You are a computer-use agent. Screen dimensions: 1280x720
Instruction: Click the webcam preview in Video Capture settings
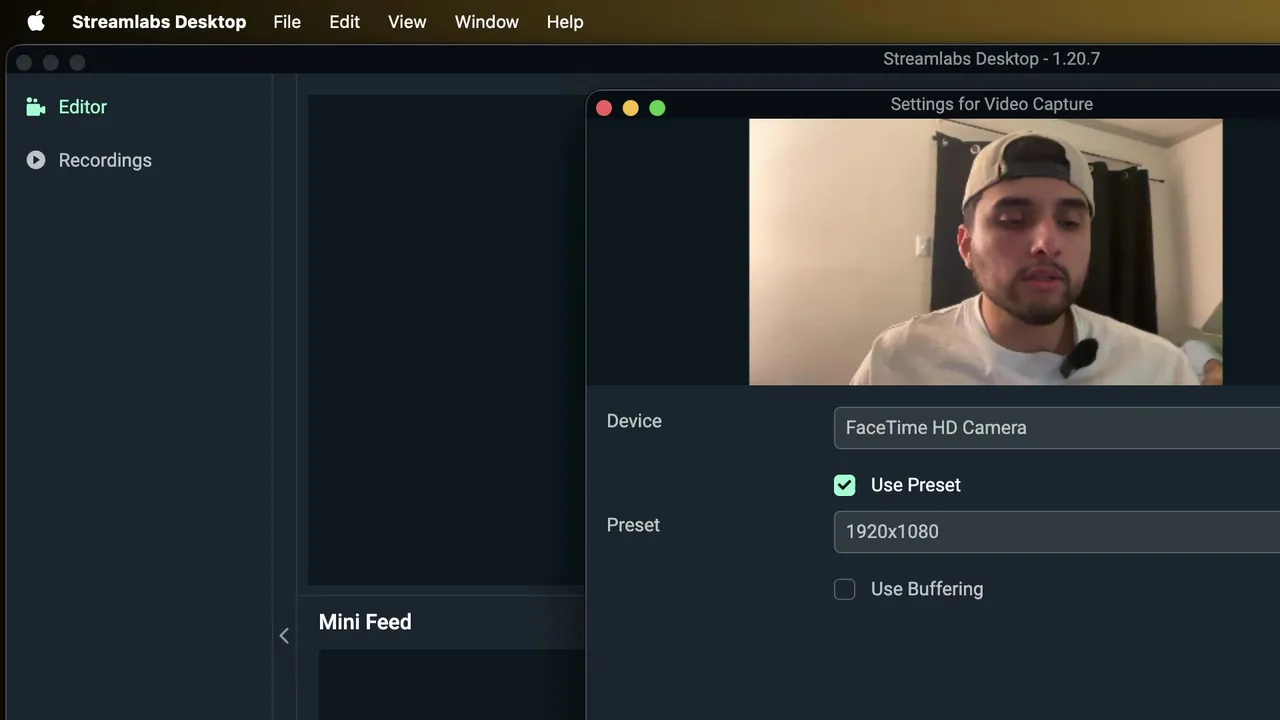[985, 252]
